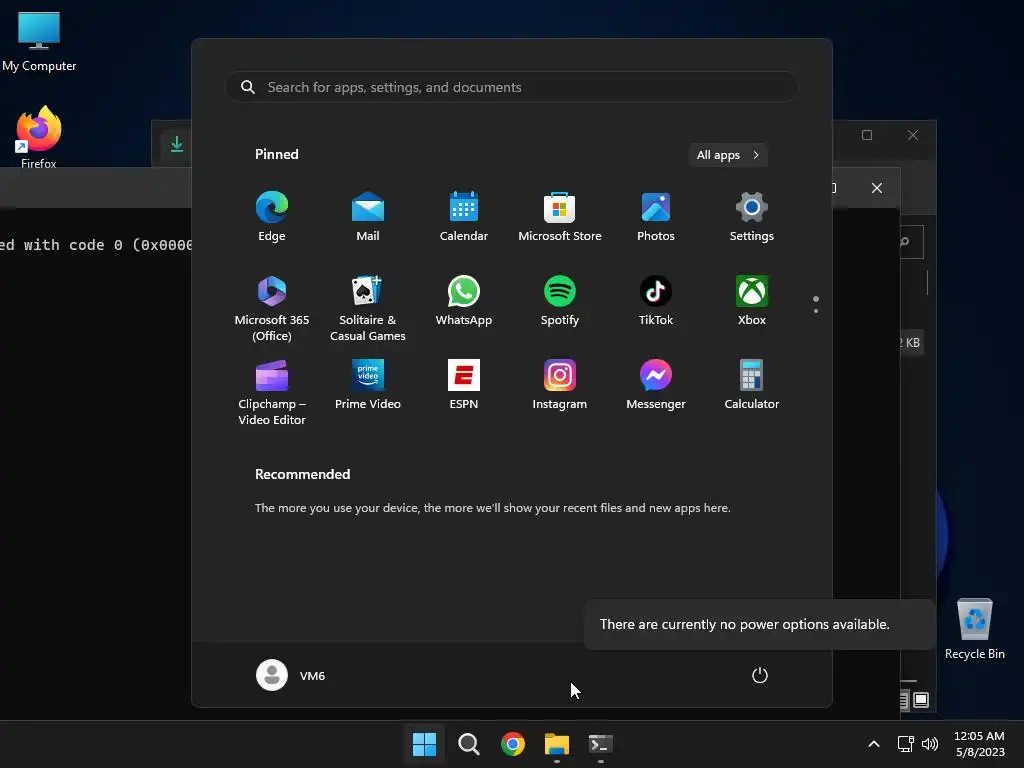Launch the Calculator app

click(x=752, y=385)
